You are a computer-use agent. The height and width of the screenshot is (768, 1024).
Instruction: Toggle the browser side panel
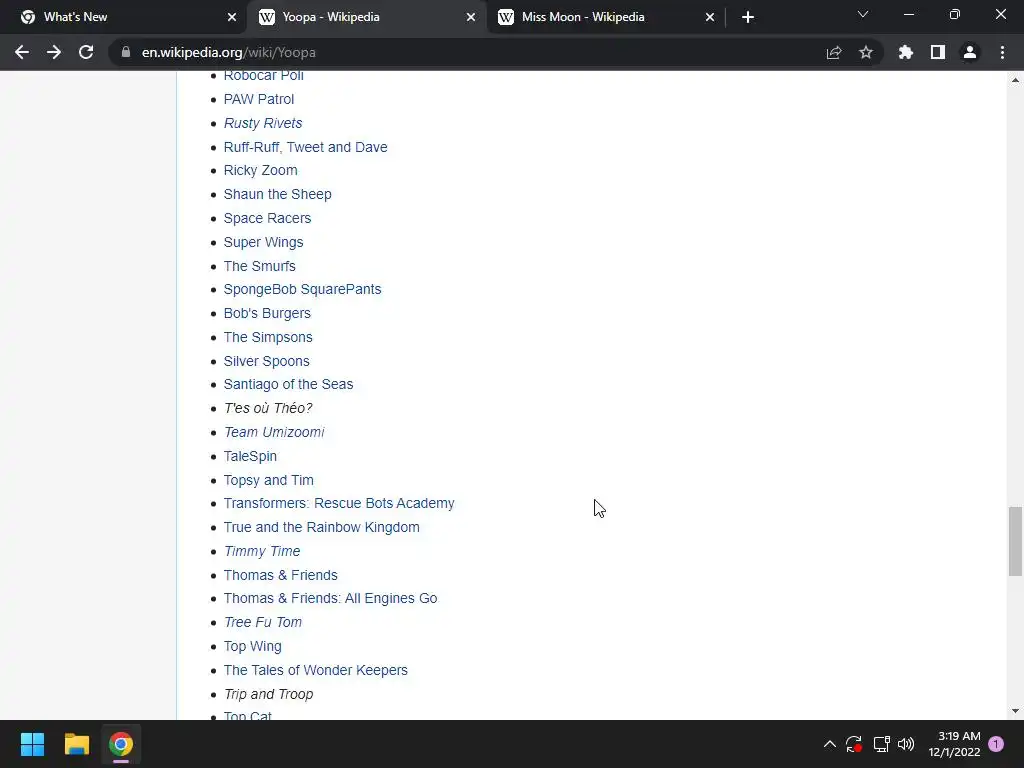(x=938, y=52)
